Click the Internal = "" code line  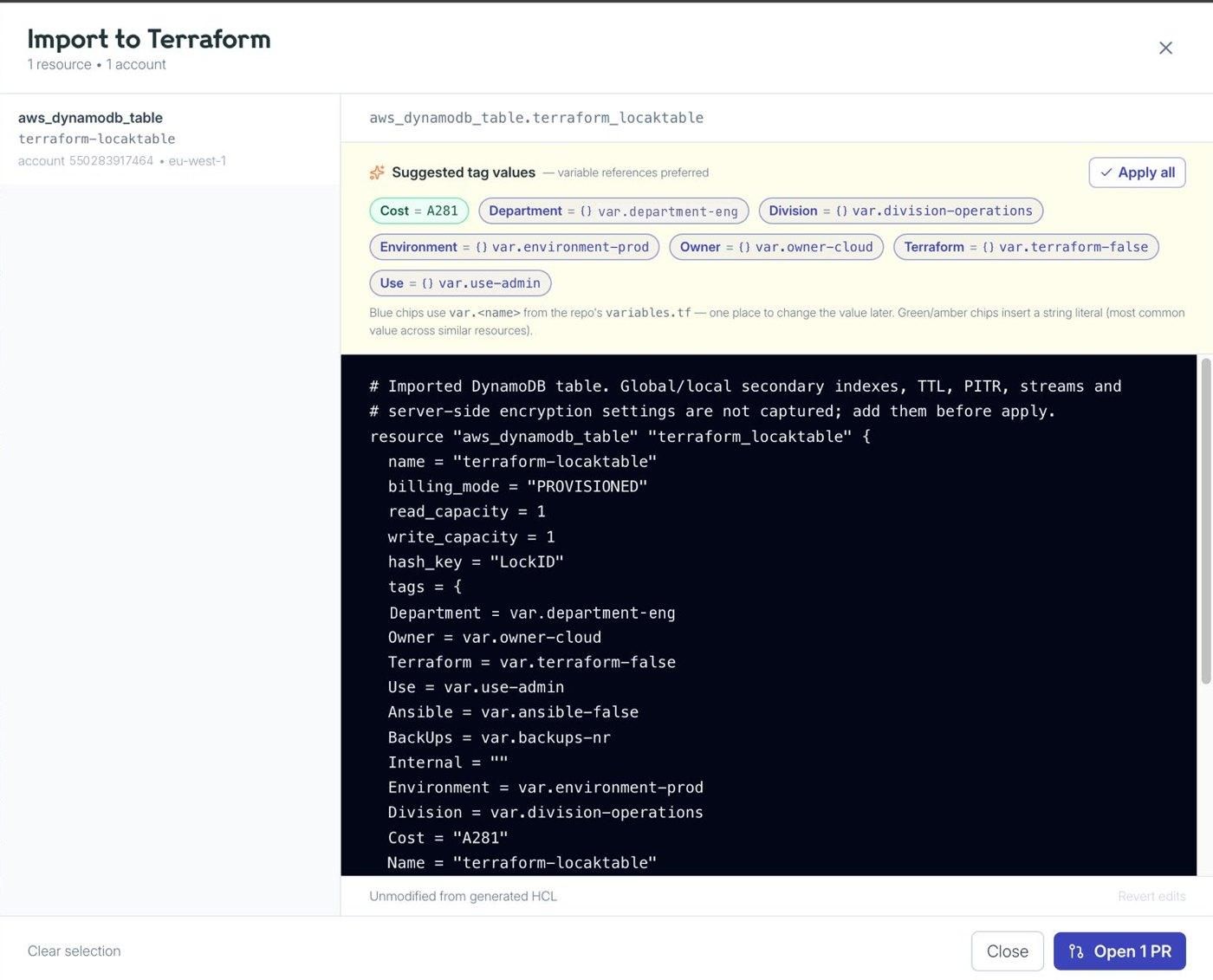(448, 763)
